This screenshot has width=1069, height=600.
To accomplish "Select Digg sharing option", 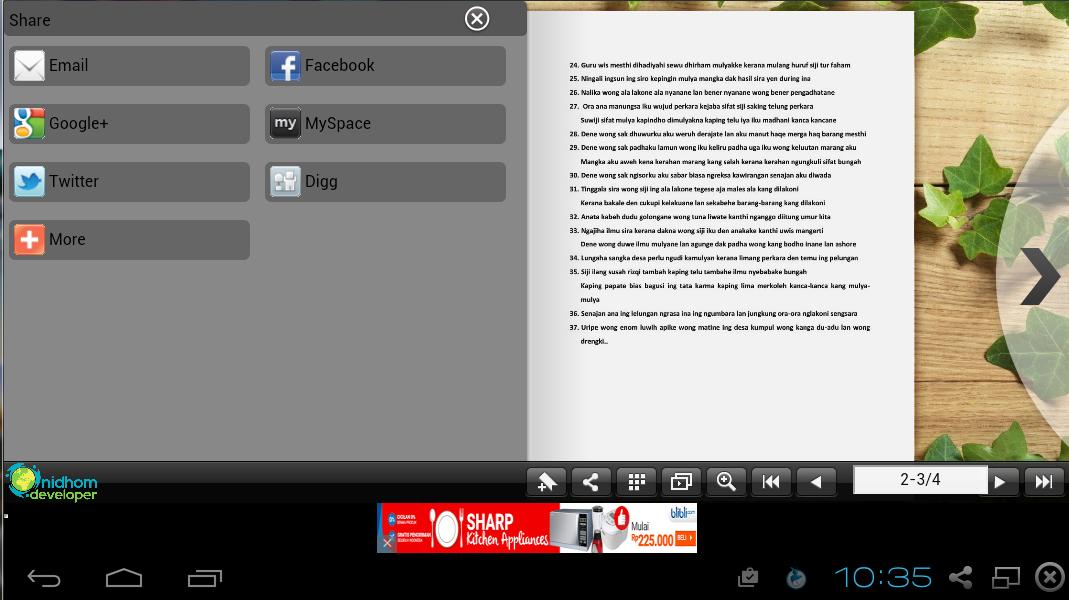I will pyautogui.click(x=385, y=181).
